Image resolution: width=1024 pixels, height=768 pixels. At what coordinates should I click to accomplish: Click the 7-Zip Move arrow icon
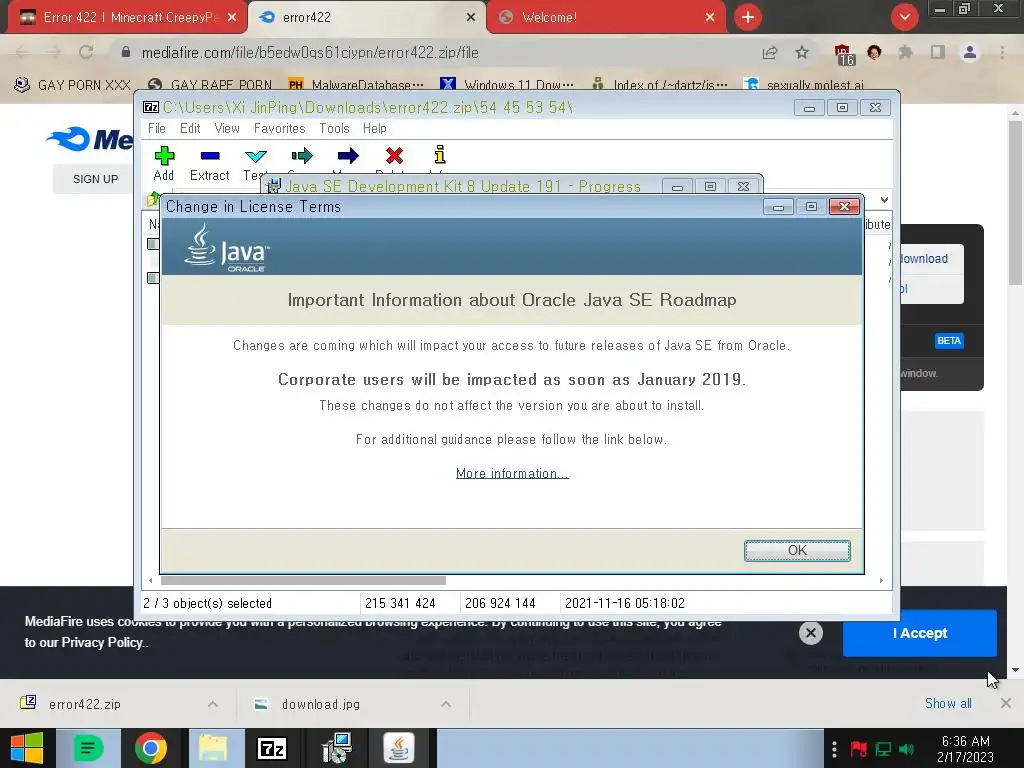click(x=348, y=155)
